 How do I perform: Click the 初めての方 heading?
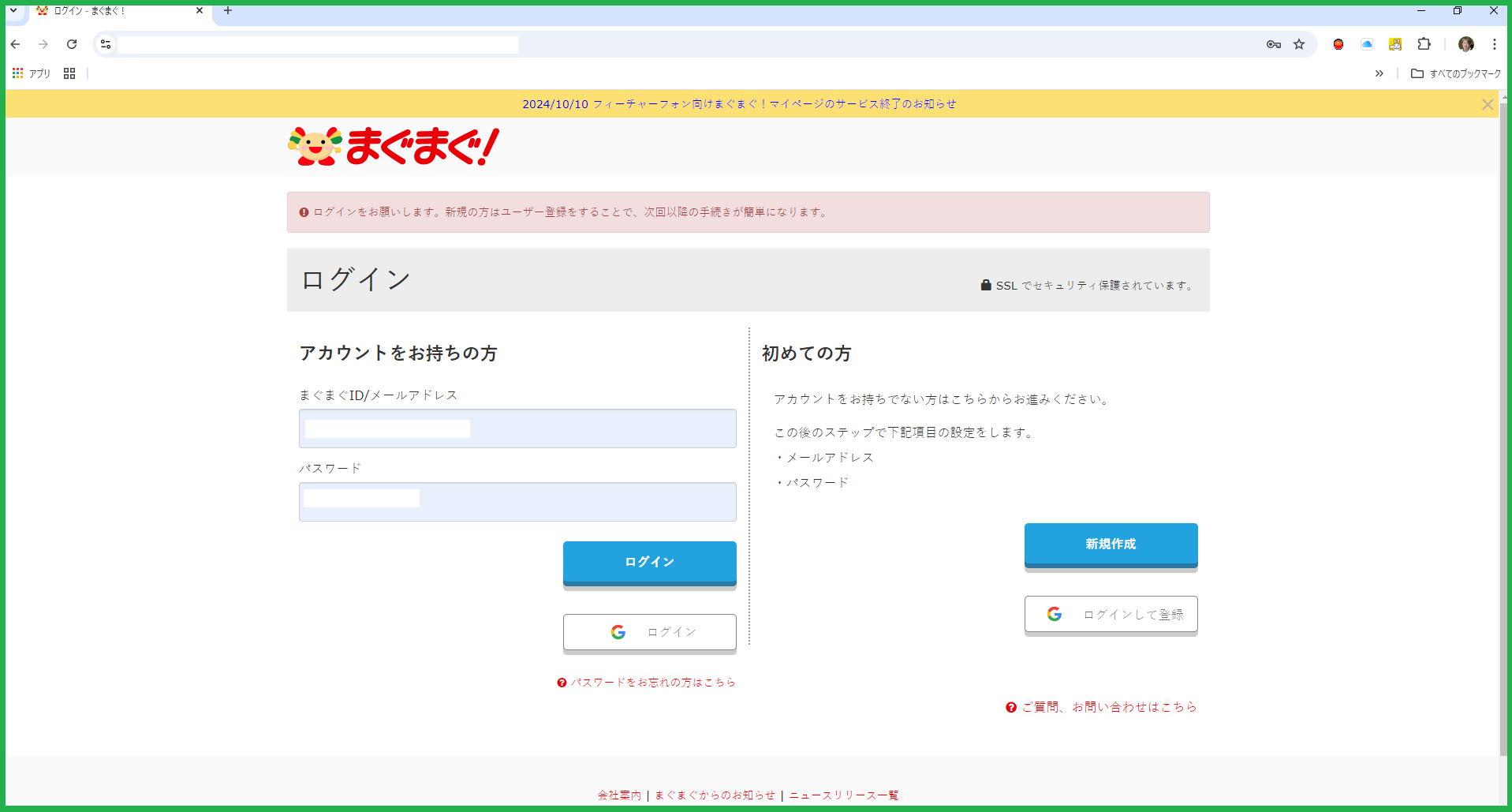(806, 354)
